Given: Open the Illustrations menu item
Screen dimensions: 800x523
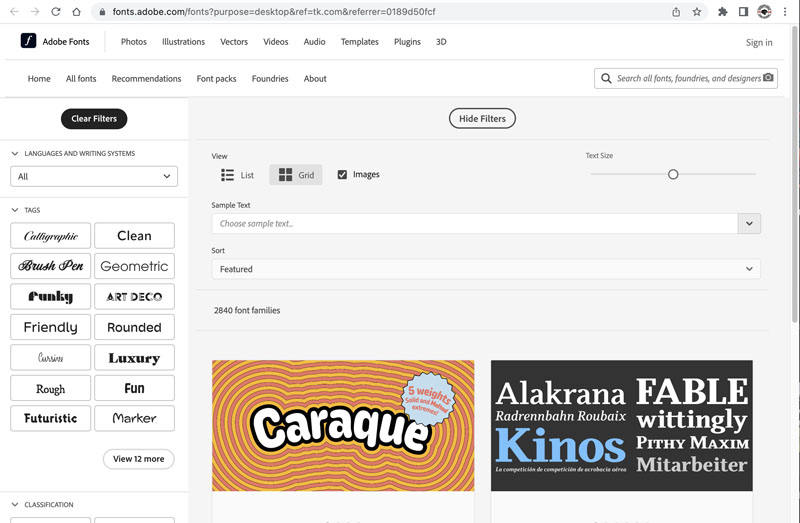Looking at the screenshot, I should (183, 42).
